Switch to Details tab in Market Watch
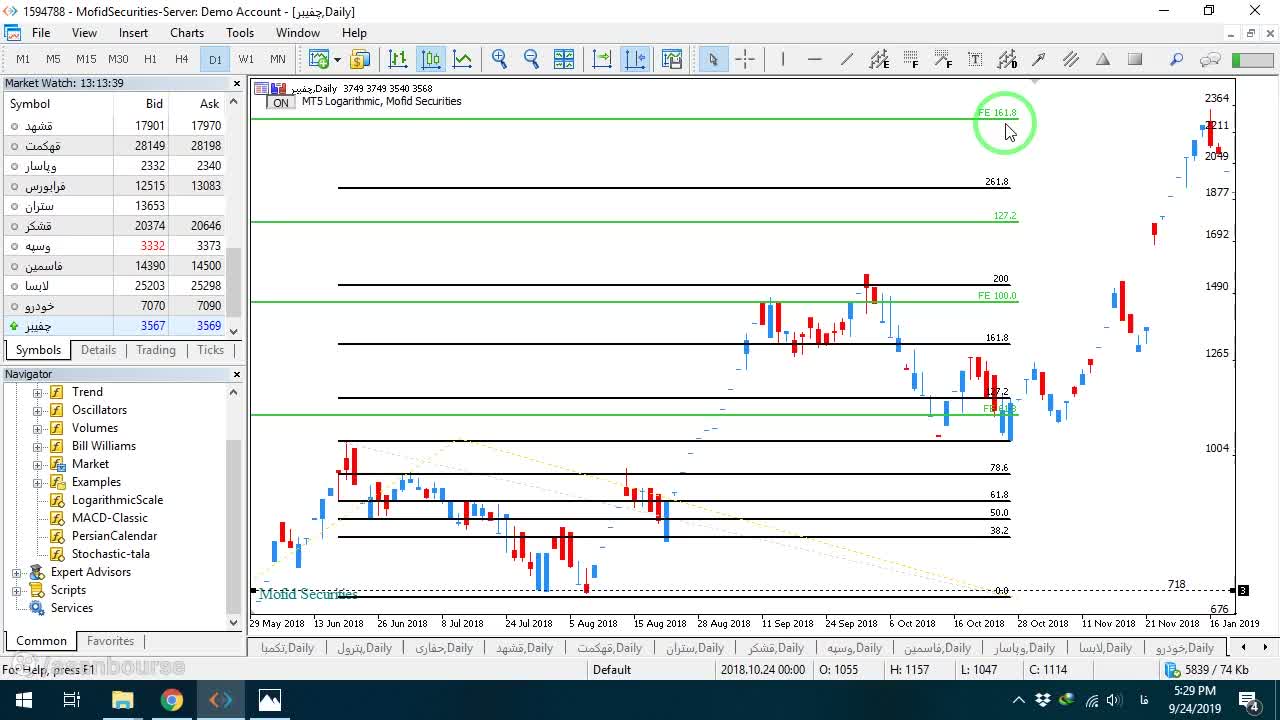The width and height of the screenshot is (1280, 720). pyautogui.click(x=98, y=350)
